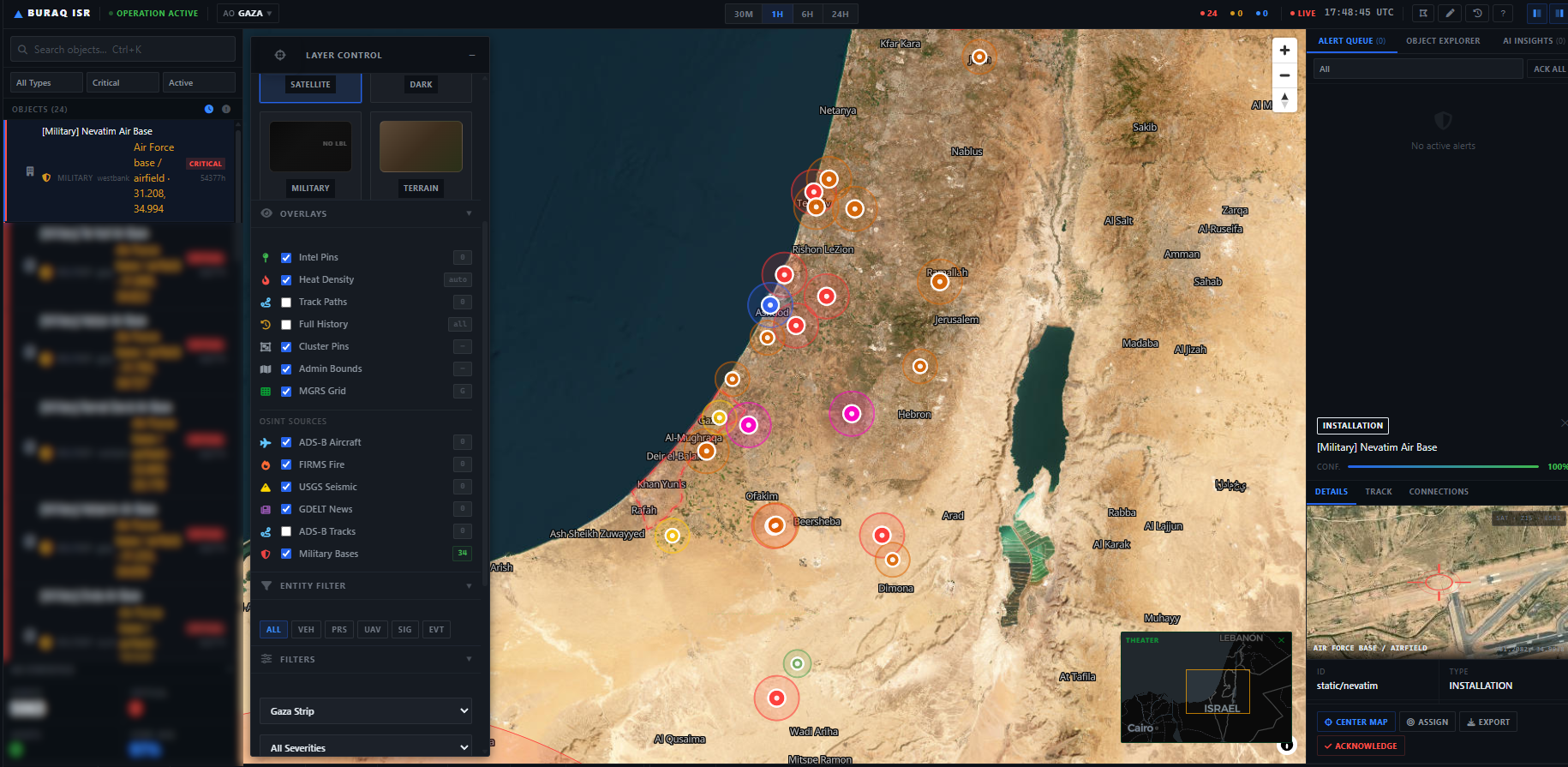Select the 6H time range tab
Screen dimensions: 1568x767
[807, 15]
